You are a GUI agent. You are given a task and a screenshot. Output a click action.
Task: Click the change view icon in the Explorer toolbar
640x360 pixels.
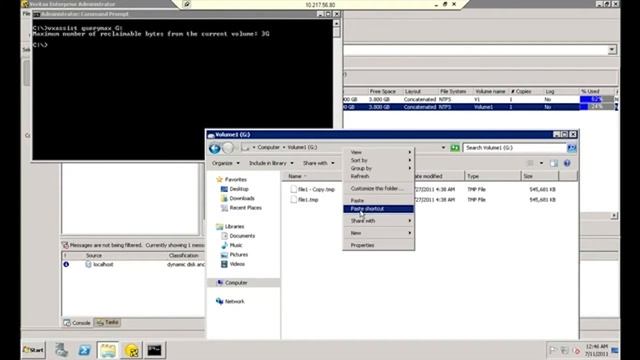[530, 163]
